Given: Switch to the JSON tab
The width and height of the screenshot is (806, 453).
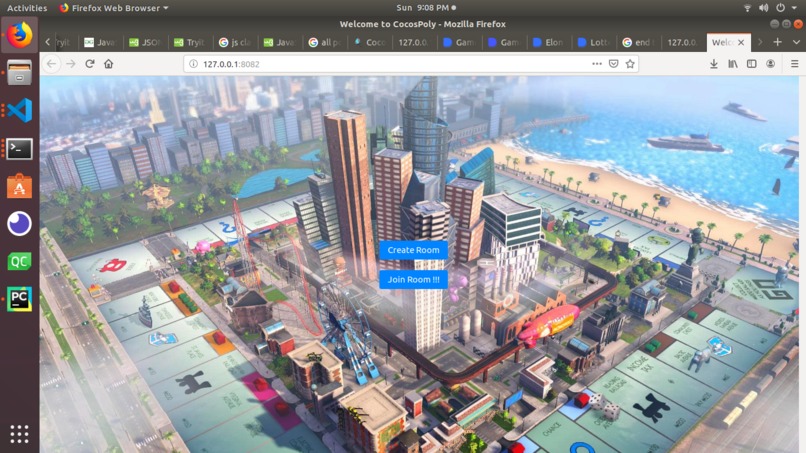Looking at the screenshot, I should [144, 42].
